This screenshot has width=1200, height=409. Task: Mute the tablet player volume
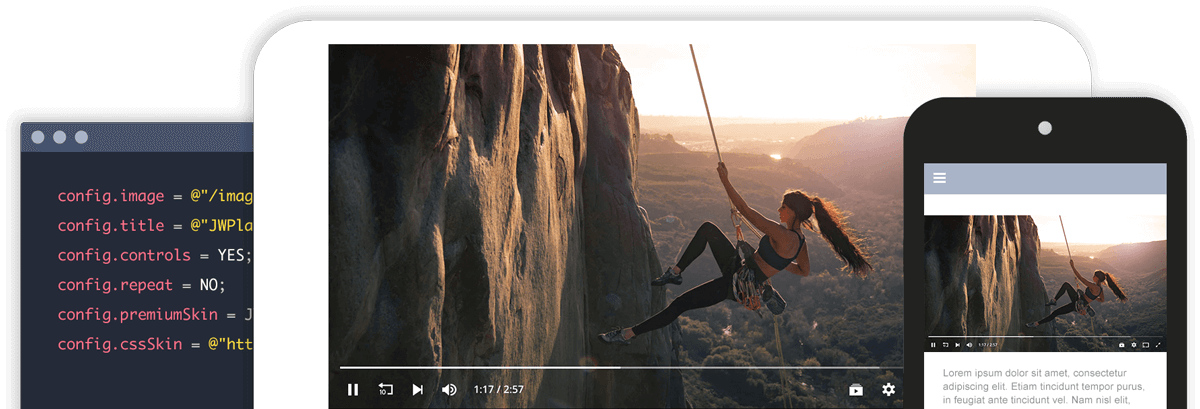[x=450, y=390]
